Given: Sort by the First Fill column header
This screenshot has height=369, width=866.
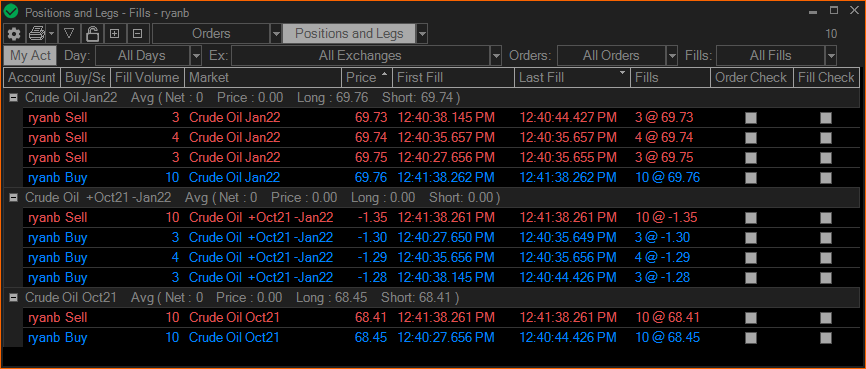Looking at the screenshot, I should [453, 77].
